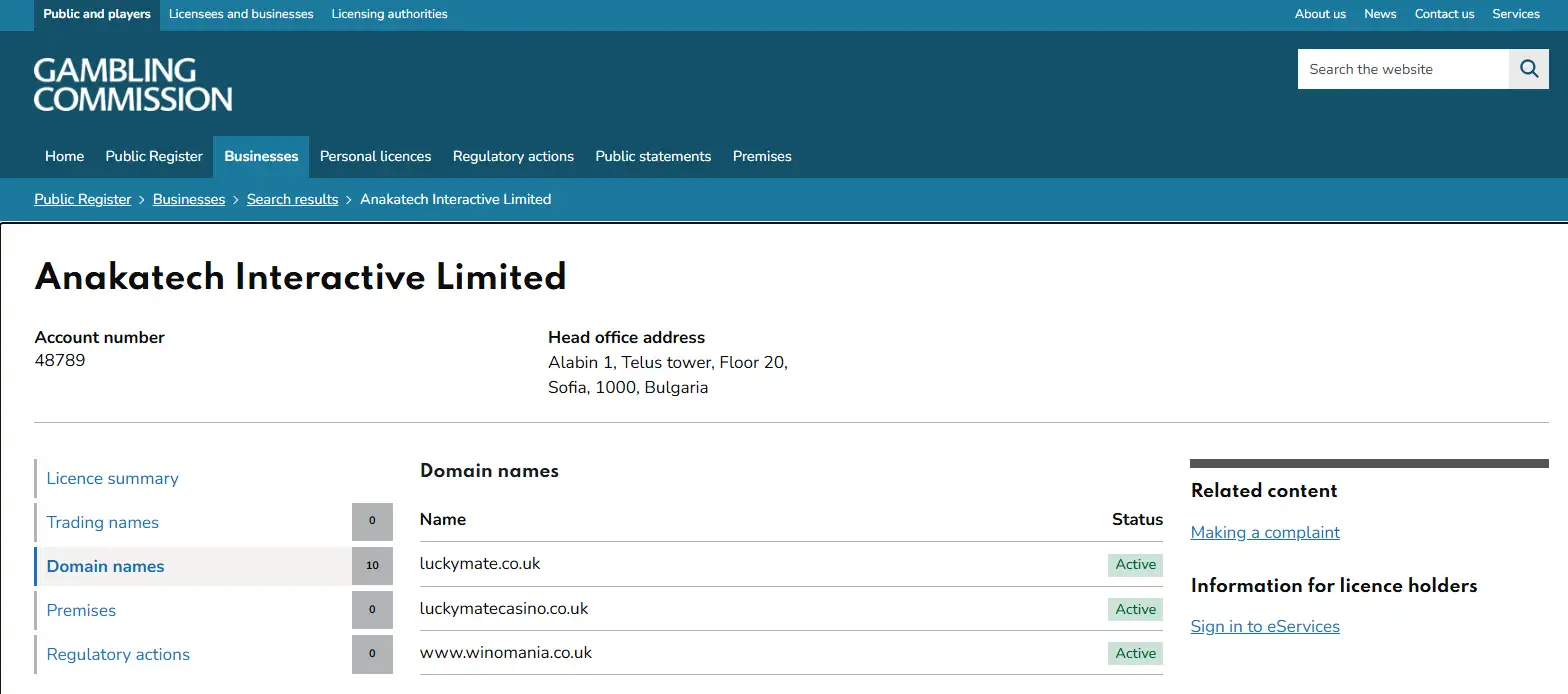Click Active status for luckymatecasino.co.uk
Screen dimensions: 1568x694
point(1135,609)
